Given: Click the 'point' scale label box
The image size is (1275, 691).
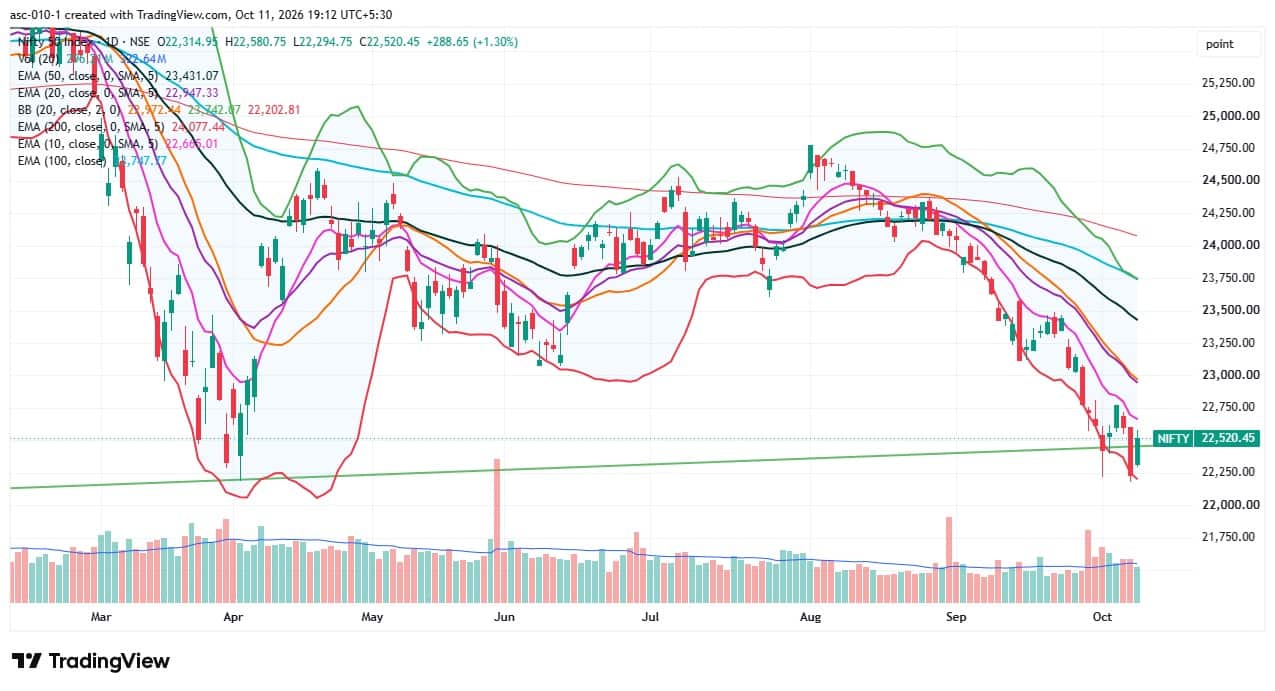Looking at the screenshot, I should [x=1229, y=44].
